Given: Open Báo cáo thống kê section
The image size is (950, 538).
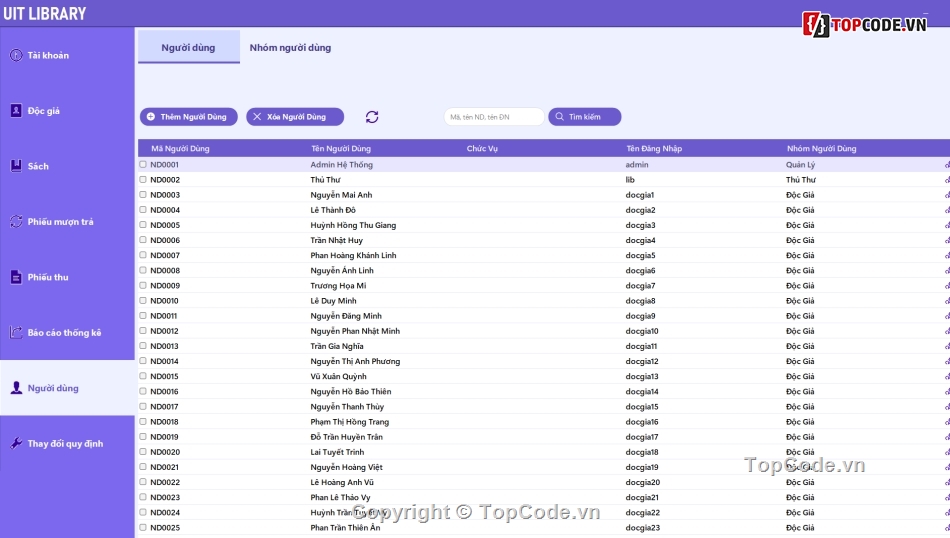Looking at the screenshot, I should click(64, 333).
